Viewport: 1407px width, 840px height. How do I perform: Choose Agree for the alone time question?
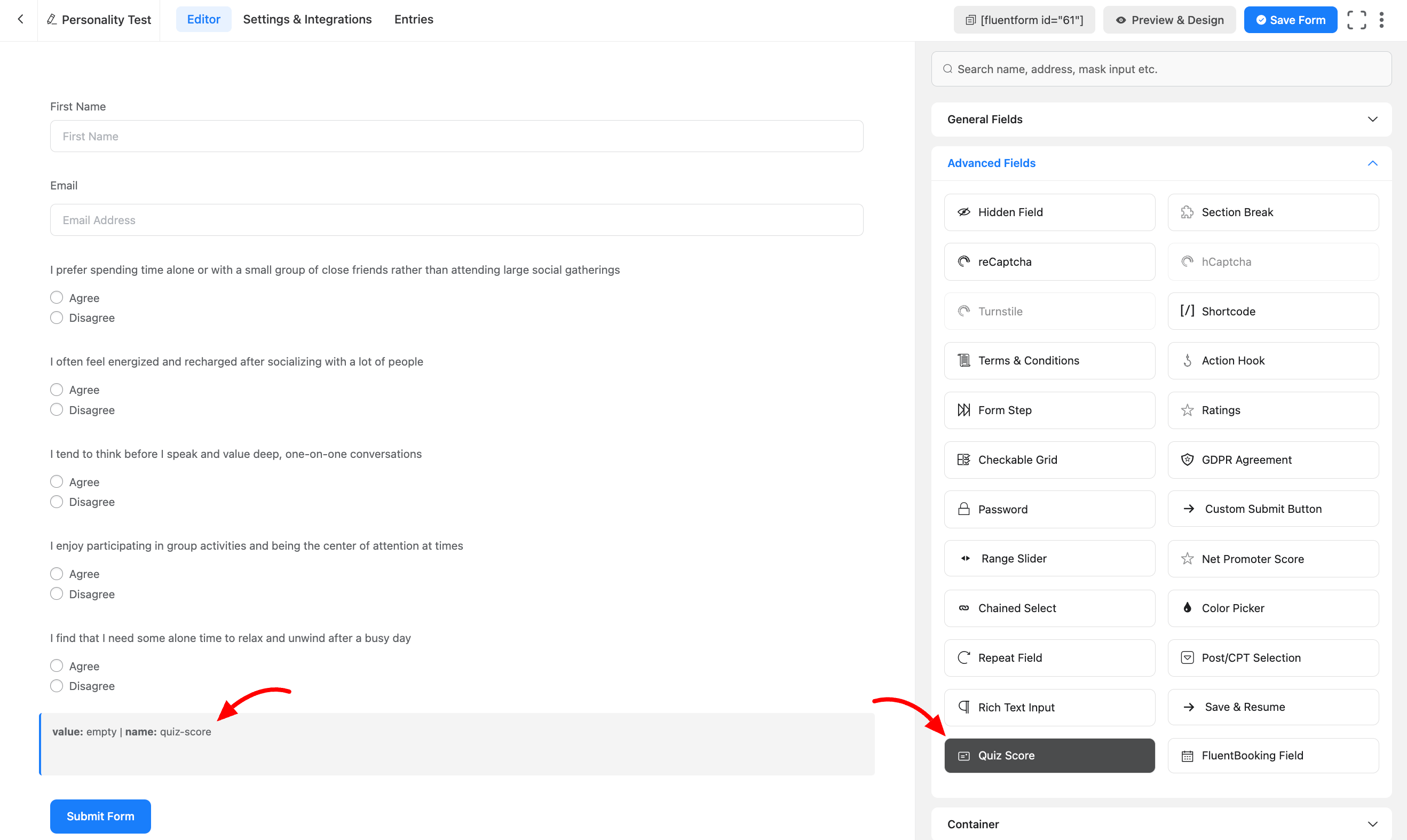click(x=57, y=665)
